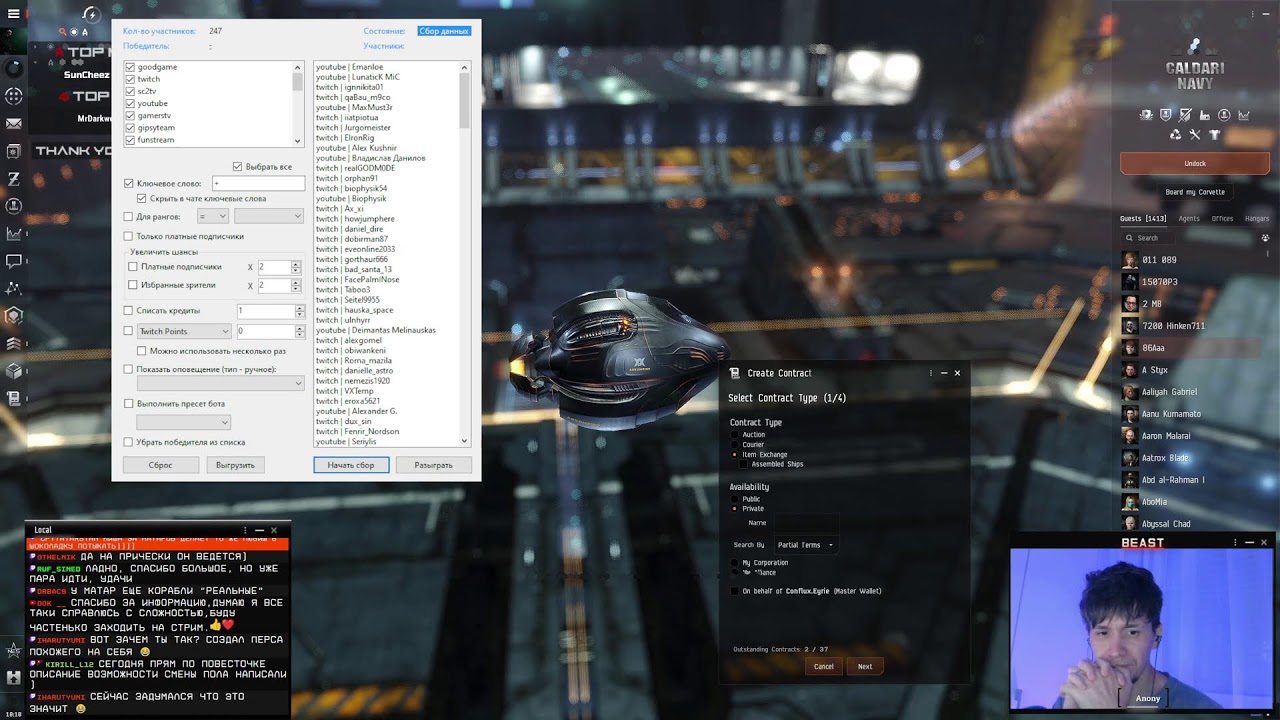
Task: Open the Market graph icon in left sidebar
Action: click(14, 233)
